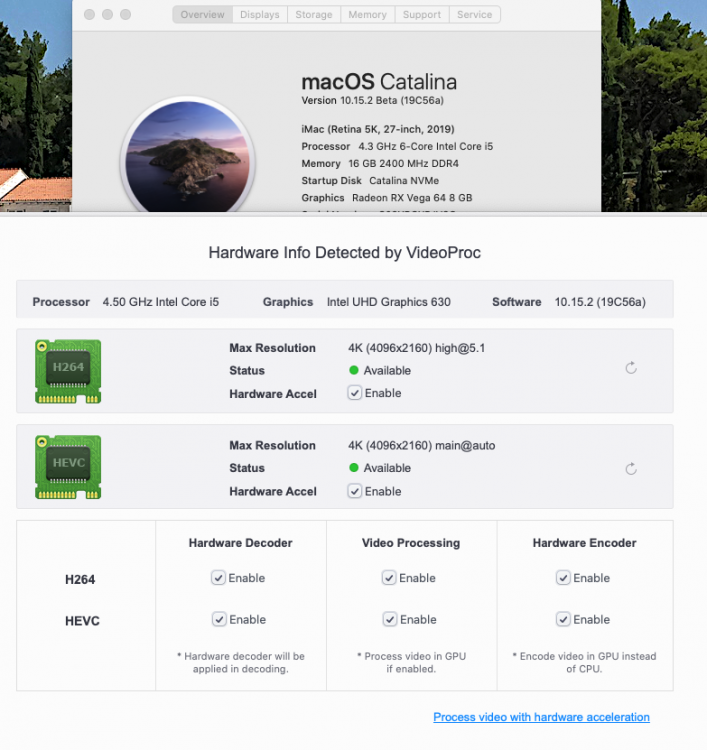The image size is (707, 750).
Task: Click the Hardware Decoder column header
Action: 240,543
